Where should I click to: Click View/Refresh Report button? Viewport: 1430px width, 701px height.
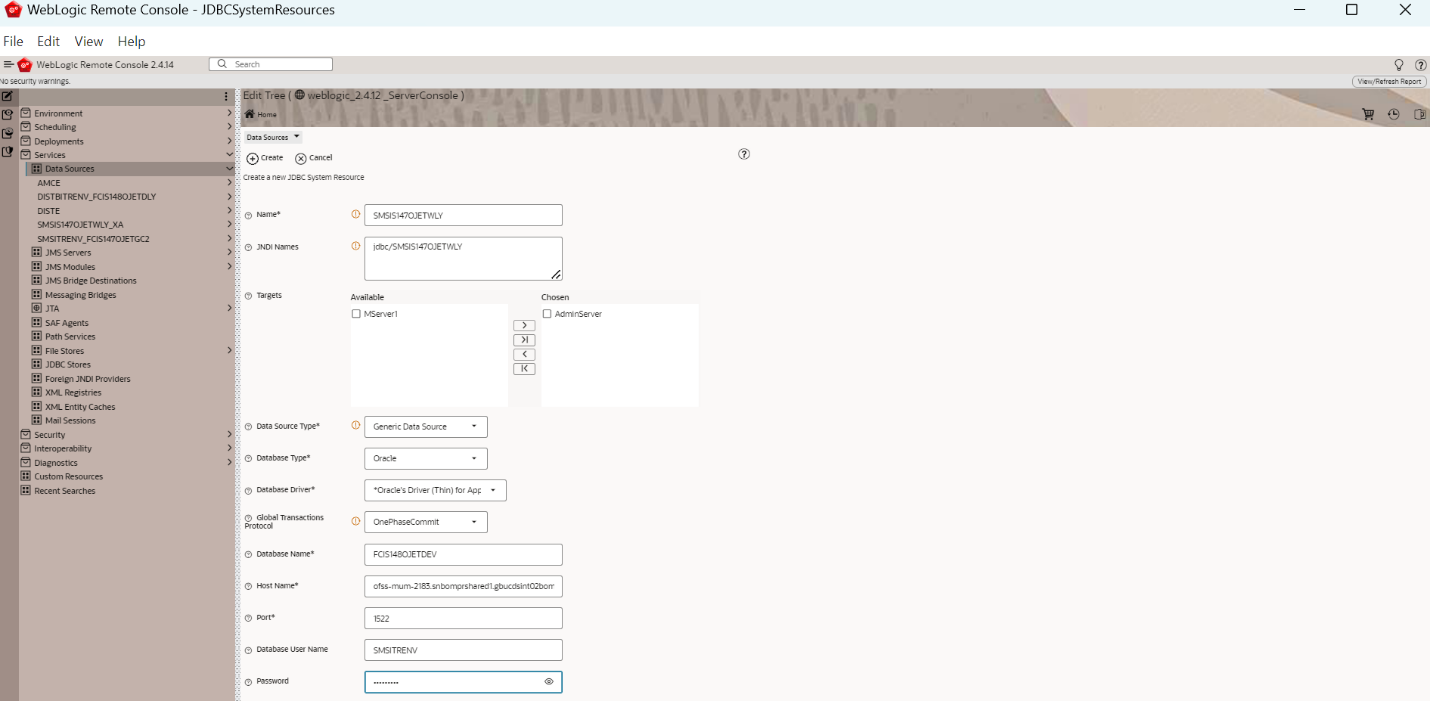[1389, 82]
